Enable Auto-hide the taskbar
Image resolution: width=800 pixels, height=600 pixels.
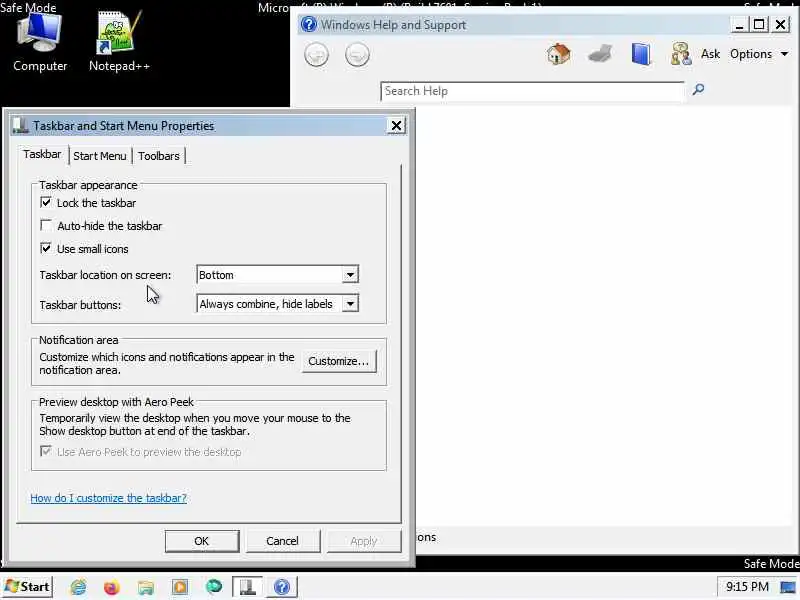coord(46,226)
